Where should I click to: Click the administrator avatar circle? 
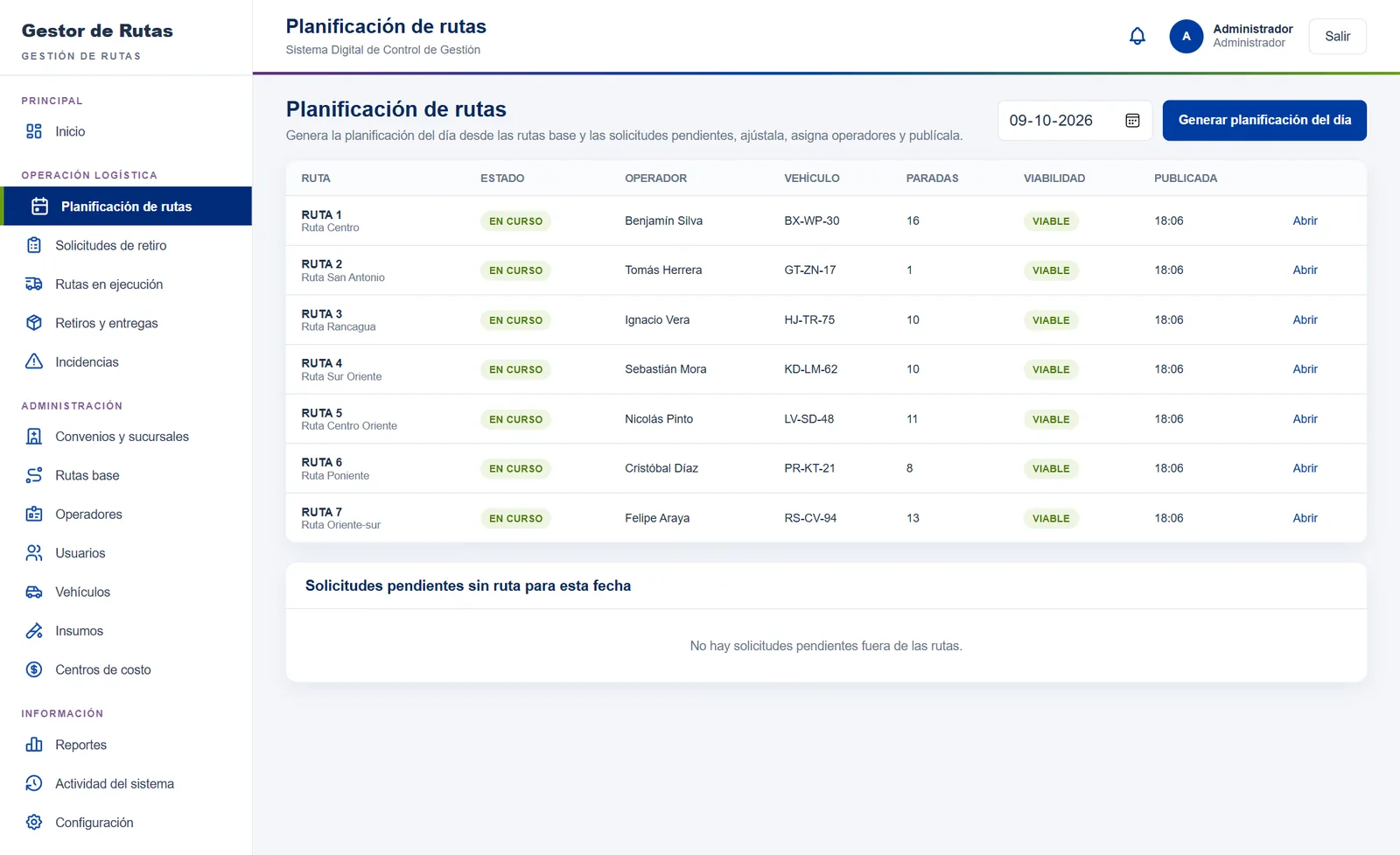(x=1186, y=36)
